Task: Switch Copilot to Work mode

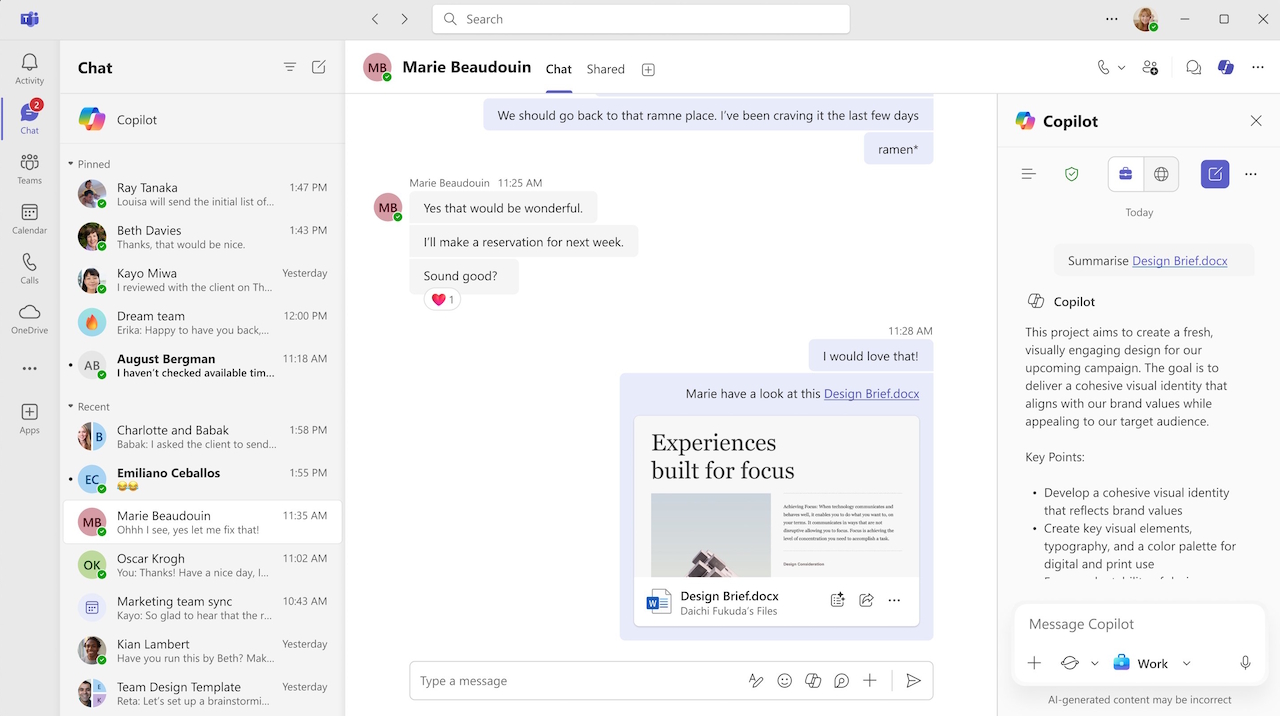Action: [x=1125, y=174]
